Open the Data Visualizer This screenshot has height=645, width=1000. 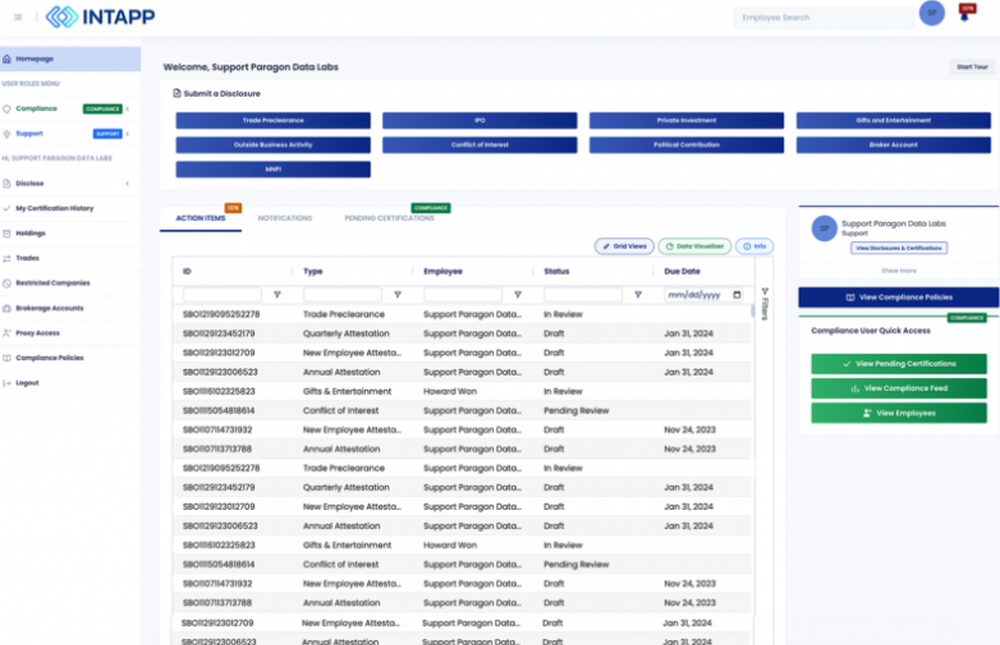pos(695,246)
